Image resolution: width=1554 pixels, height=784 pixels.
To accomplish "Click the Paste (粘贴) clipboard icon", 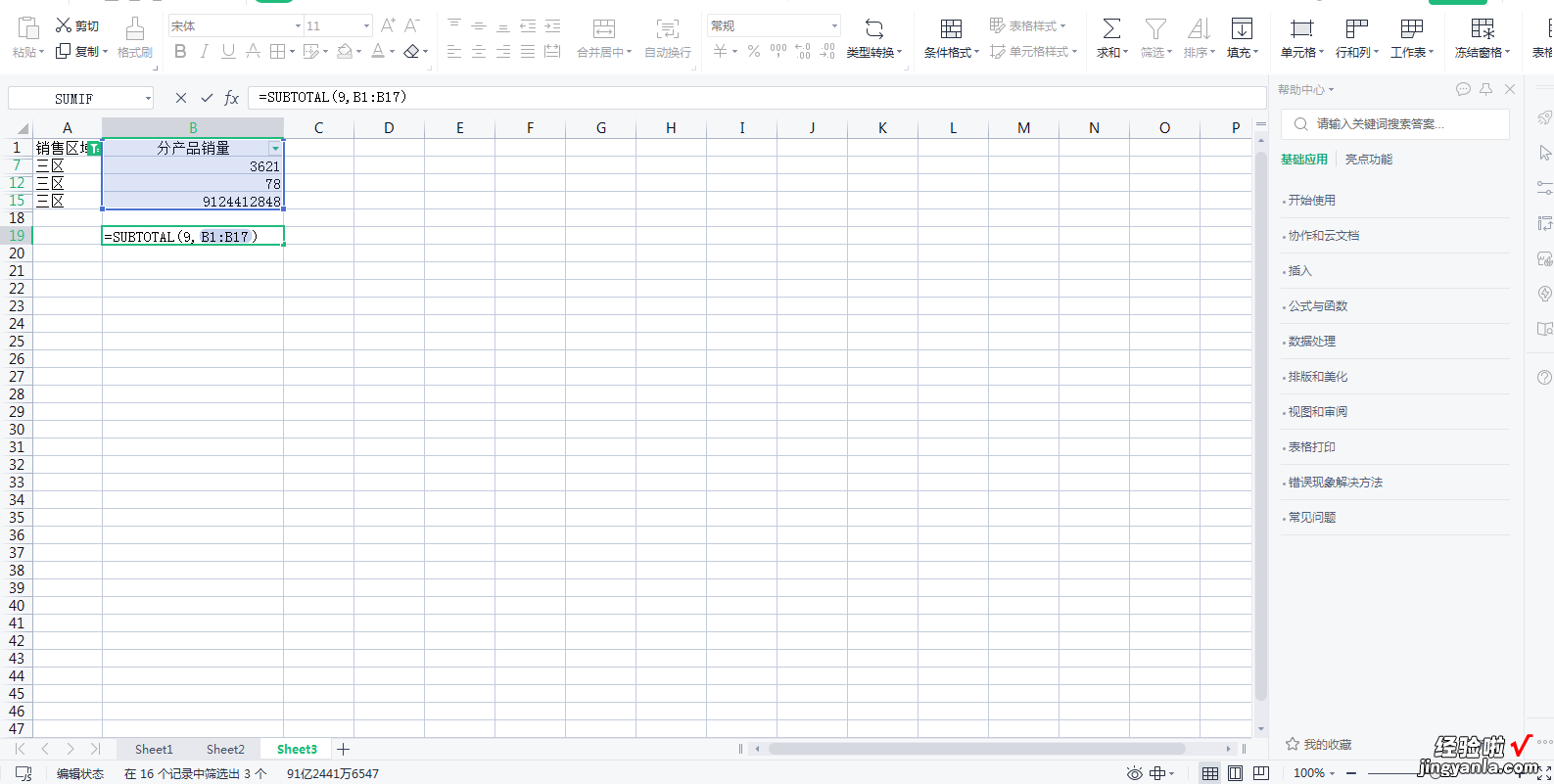I will [x=28, y=28].
